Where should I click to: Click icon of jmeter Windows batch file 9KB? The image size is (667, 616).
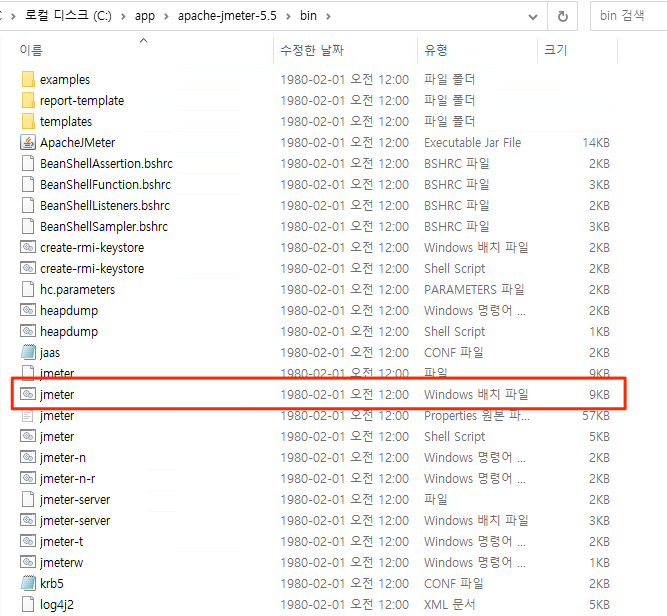click(28, 394)
